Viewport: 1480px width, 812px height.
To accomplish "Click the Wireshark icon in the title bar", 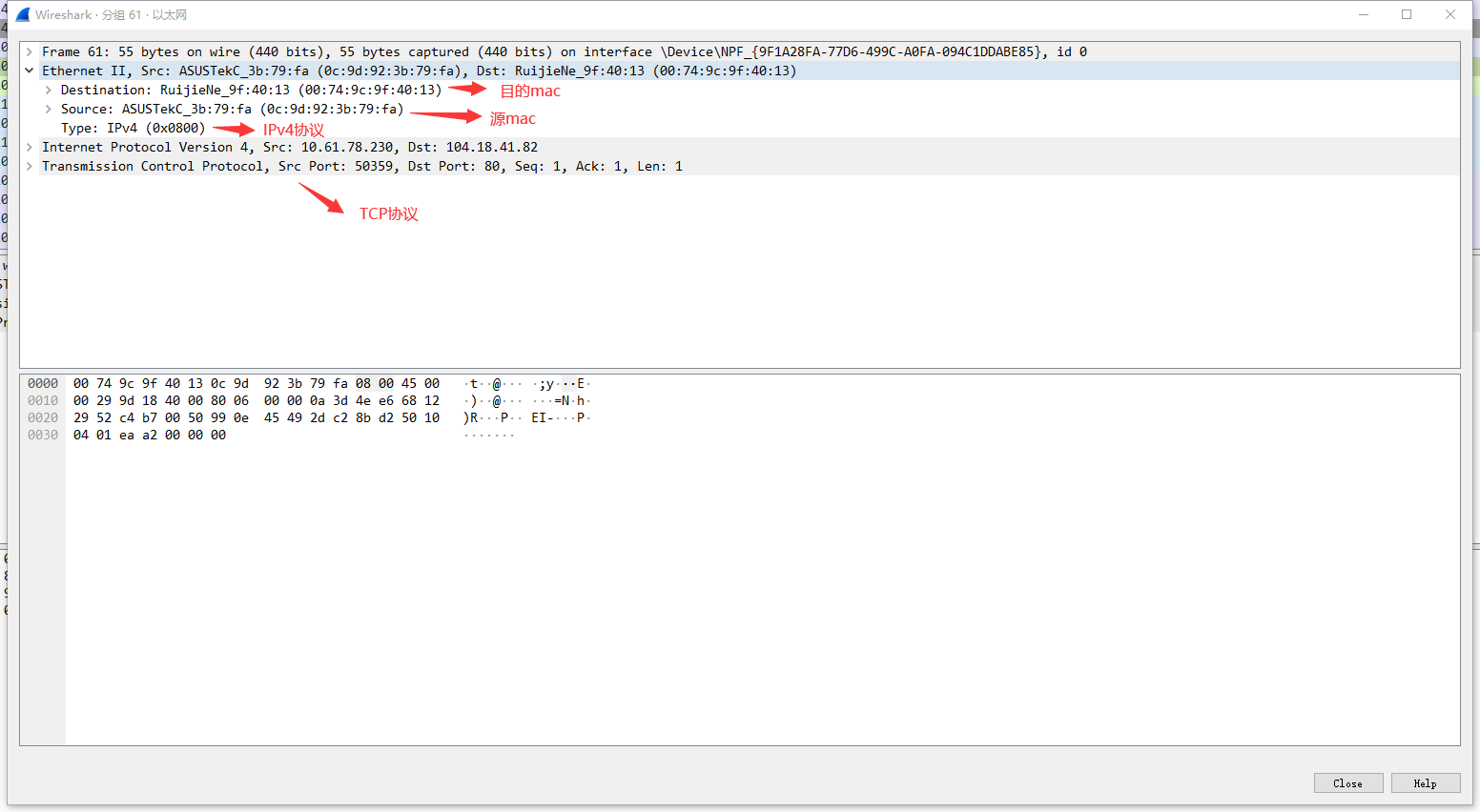I will tap(22, 14).
